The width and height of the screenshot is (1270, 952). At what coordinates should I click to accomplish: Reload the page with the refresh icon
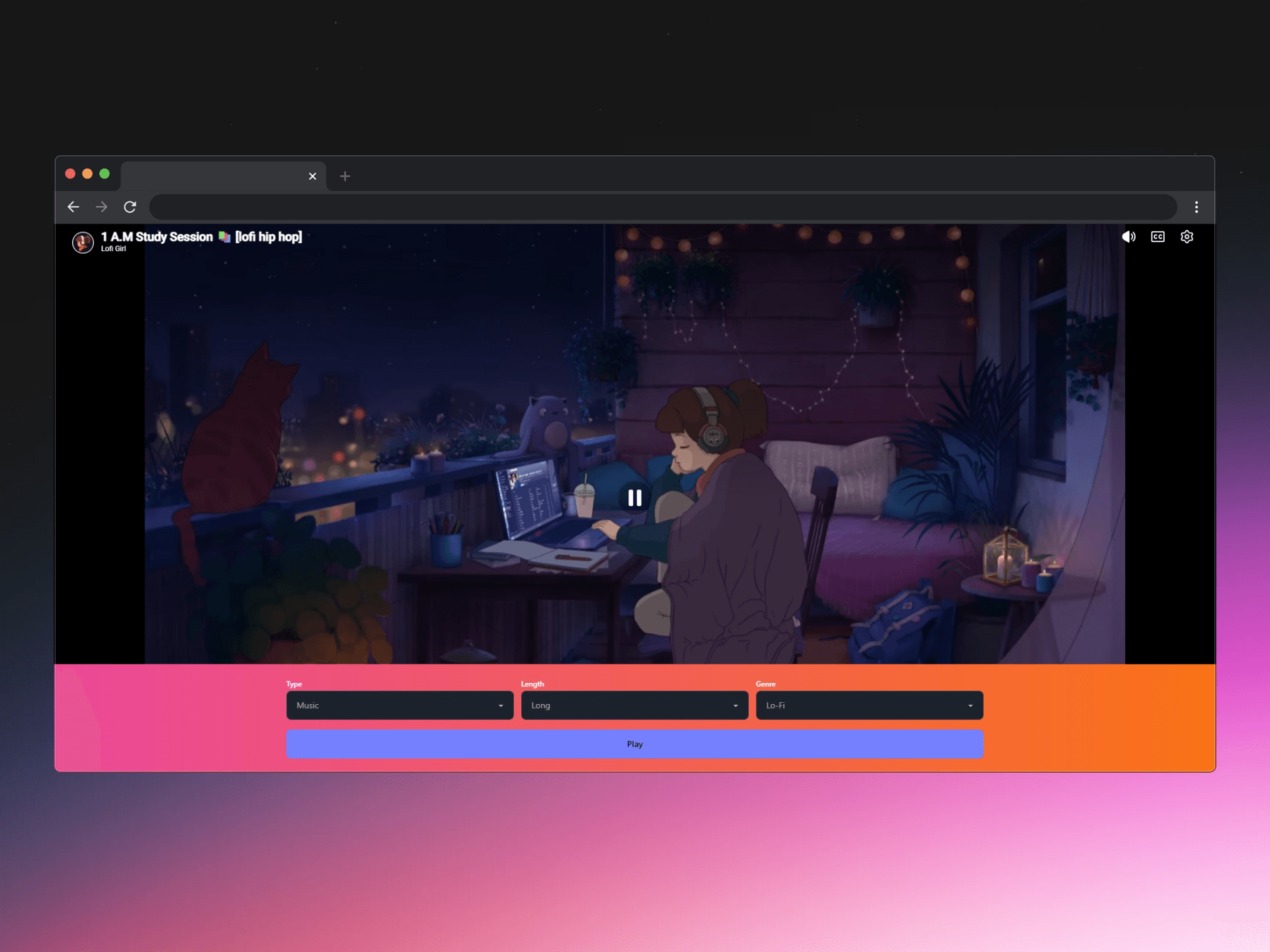click(130, 207)
